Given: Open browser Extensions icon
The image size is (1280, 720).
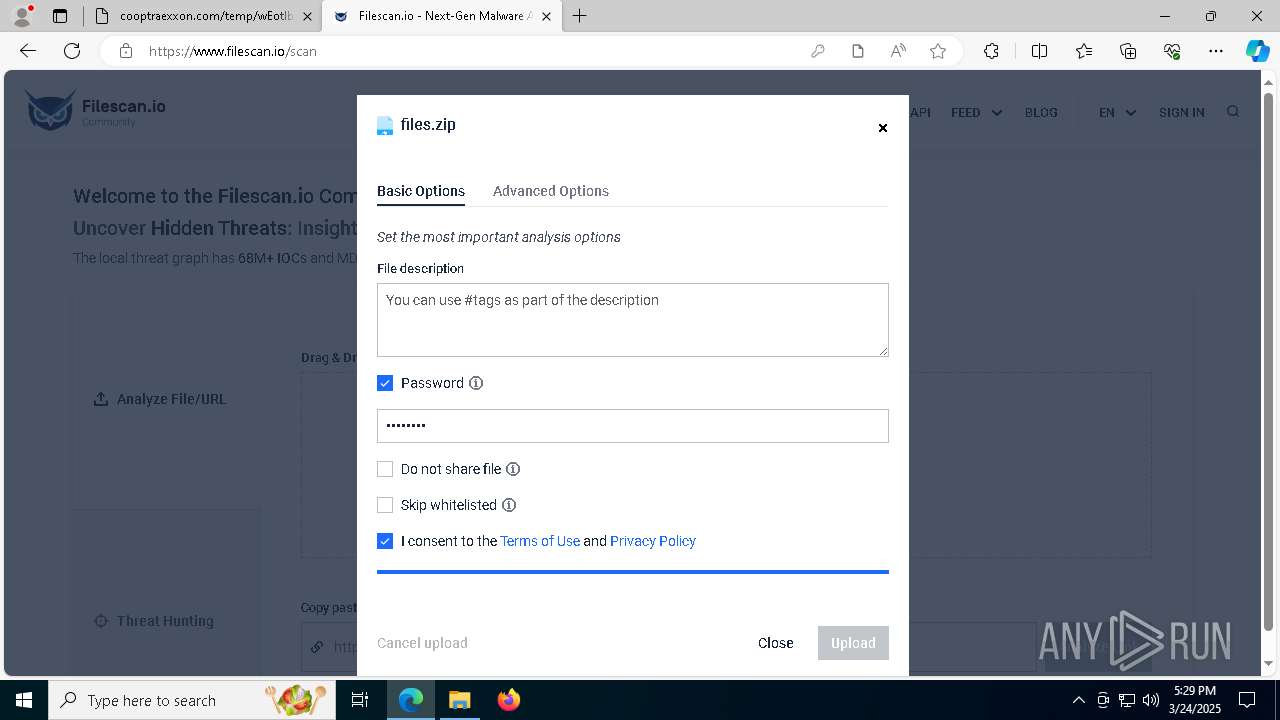Looking at the screenshot, I should [991, 51].
